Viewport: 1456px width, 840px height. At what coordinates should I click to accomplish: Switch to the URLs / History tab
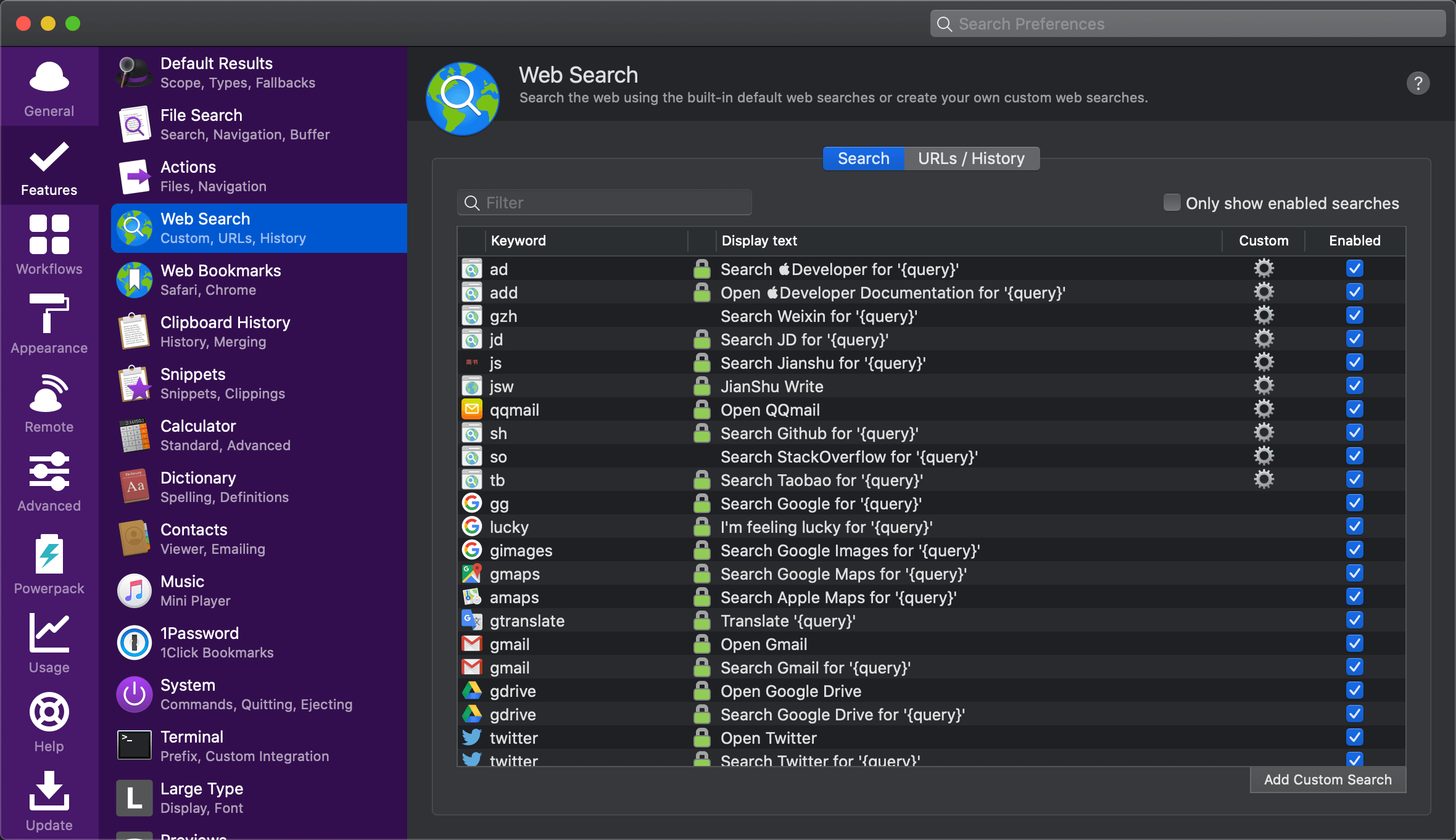click(x=971, y=159)
